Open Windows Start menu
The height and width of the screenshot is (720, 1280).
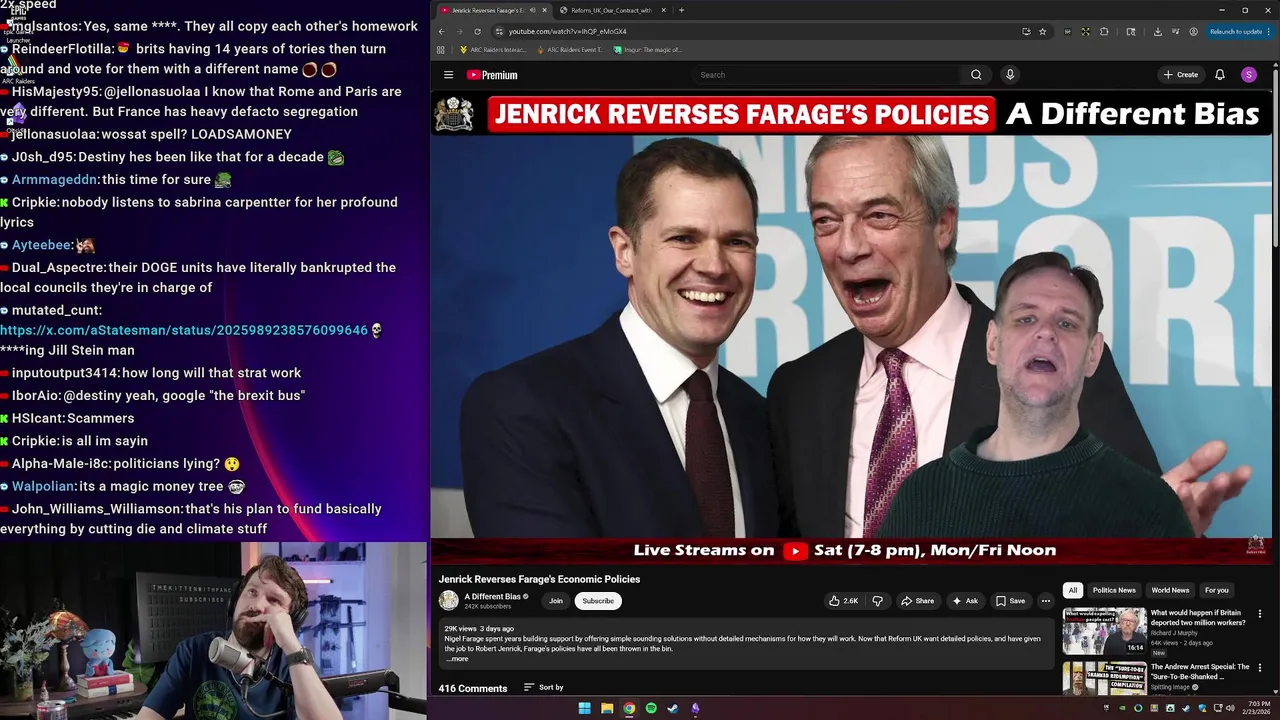(x=585, y=708)
